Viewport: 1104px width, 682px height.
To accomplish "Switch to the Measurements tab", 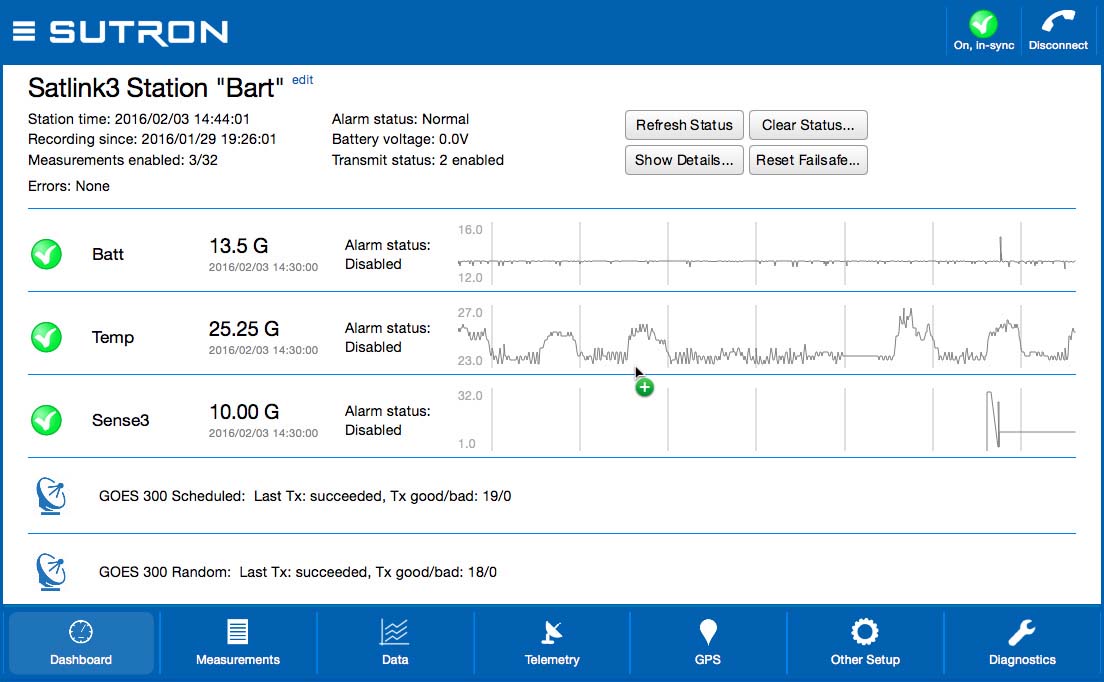I will [x=238, y=643].
